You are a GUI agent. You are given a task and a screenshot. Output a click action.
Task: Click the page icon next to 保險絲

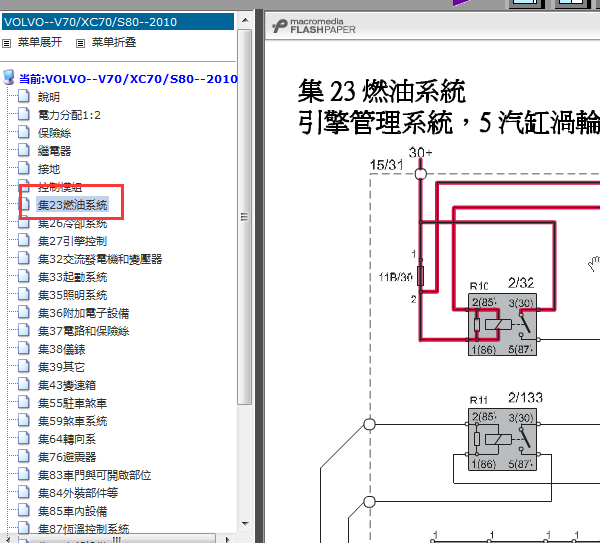click(24, 132)
